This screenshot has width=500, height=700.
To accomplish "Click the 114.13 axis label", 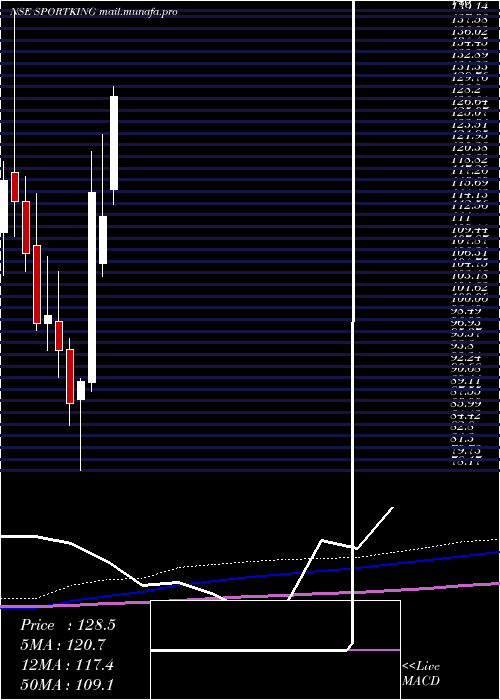I will 470,195.
